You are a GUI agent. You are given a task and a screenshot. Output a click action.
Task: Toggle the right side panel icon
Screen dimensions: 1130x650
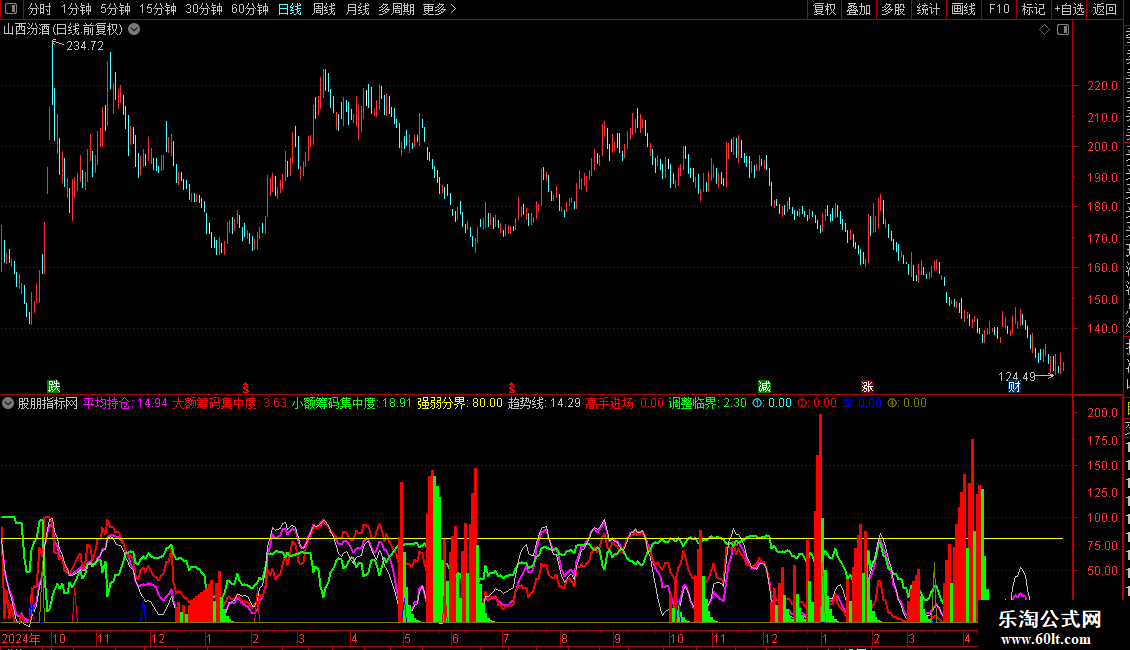[1063, 30]
